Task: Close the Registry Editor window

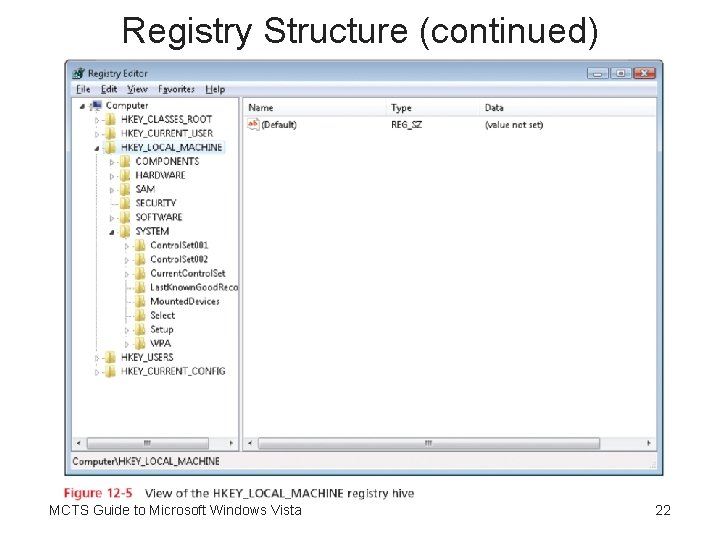Action: (x=644, y=73)
